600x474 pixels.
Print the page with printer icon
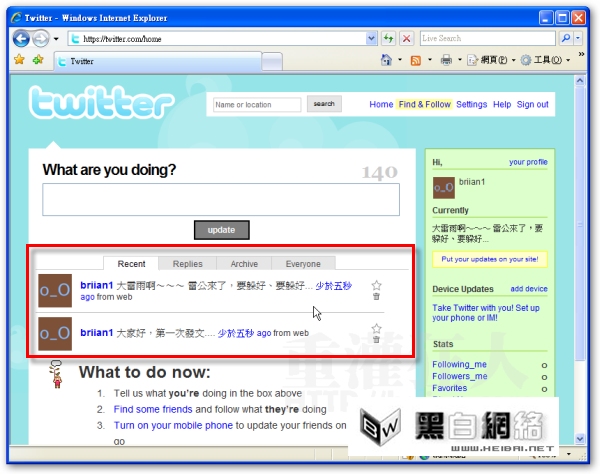coord(446,60)
